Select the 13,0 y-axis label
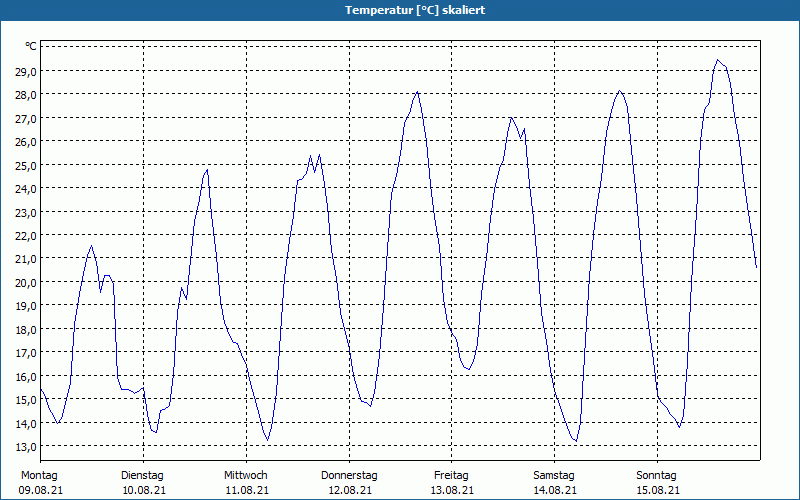 (x=24, y=446)
